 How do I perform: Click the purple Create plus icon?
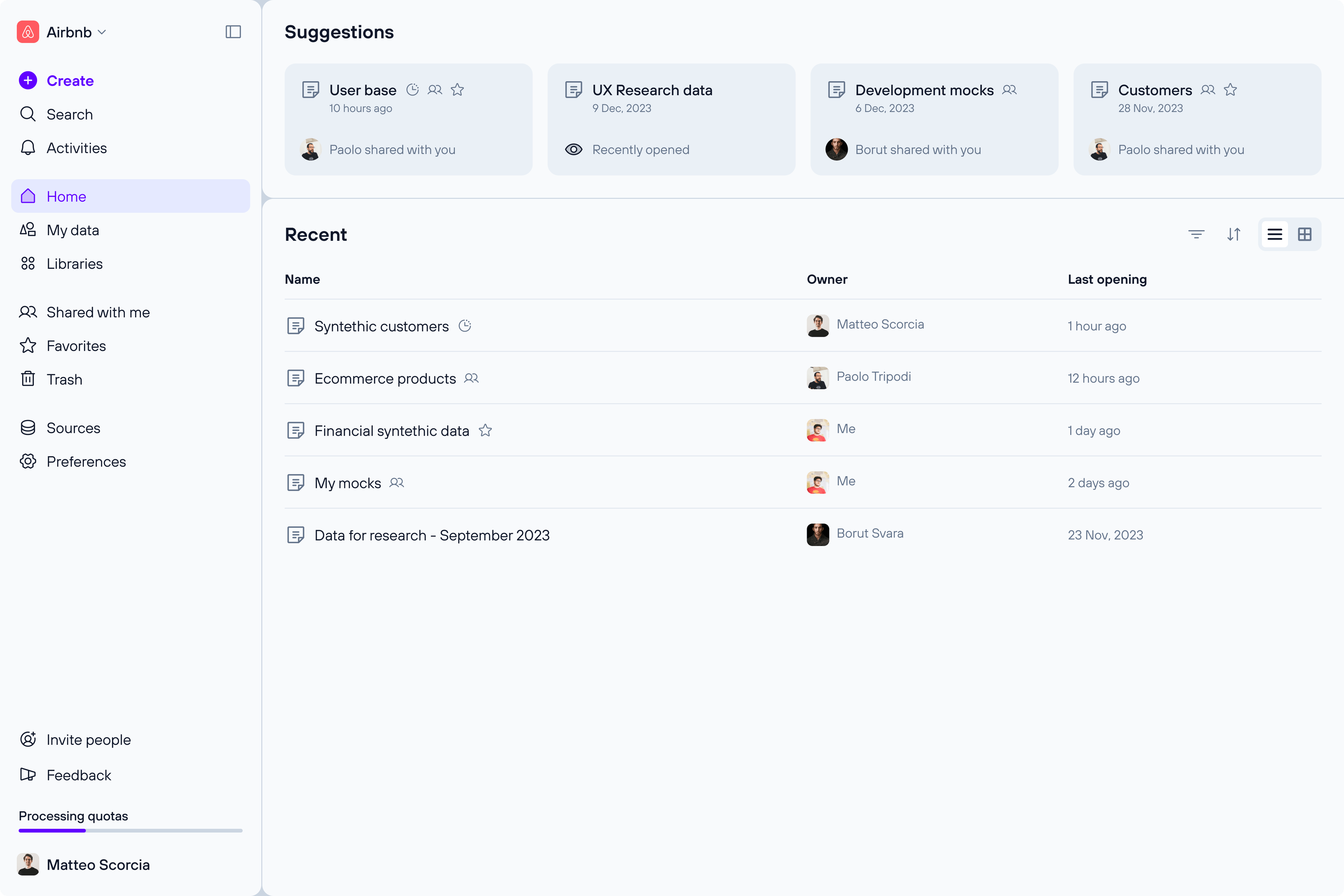pyautogui.click(x=28, y=80)
